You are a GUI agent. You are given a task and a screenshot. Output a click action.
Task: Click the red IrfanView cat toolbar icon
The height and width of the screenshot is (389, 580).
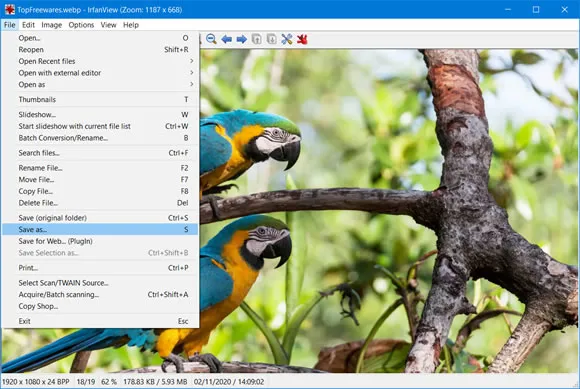pos(302,39)
